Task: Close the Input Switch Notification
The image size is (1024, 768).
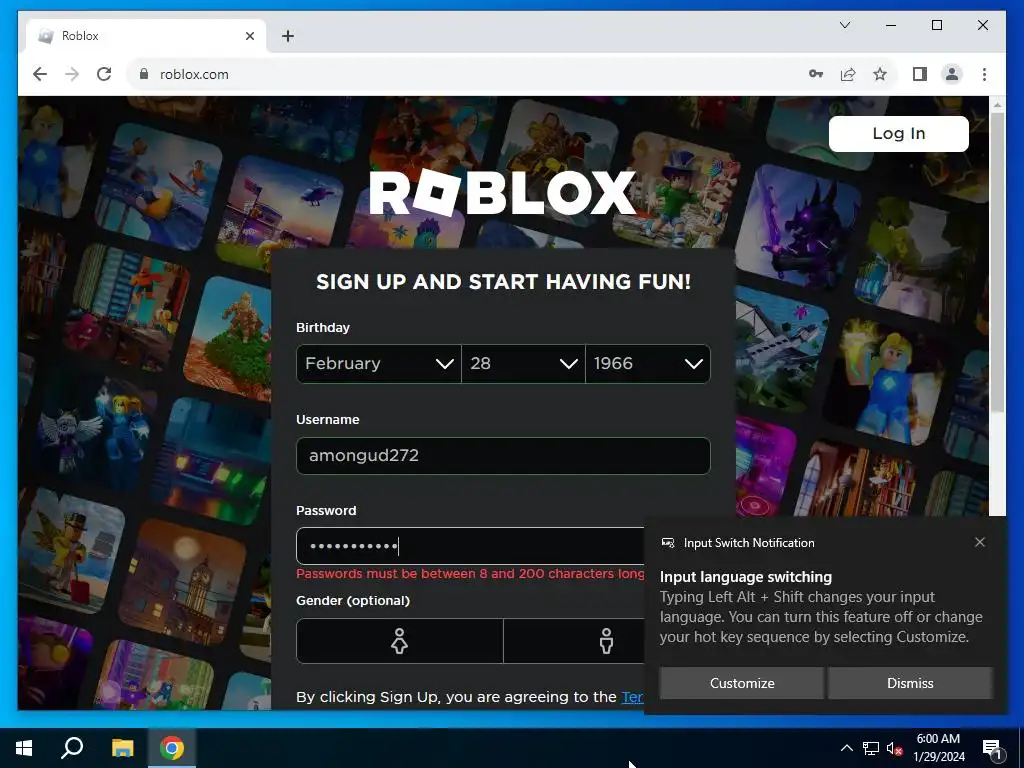Action: pos(980,542)
